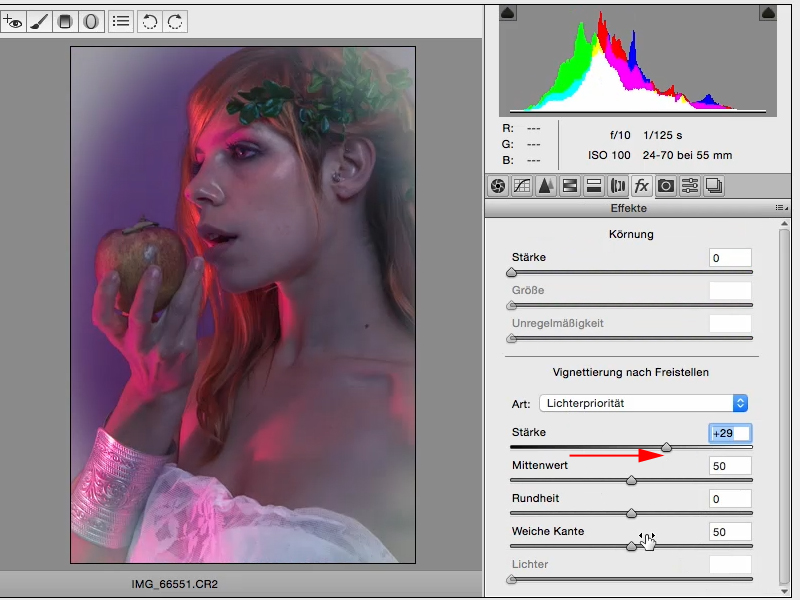Click the Rundheit label
This screenshot has height=600, width=800.
(535, 498)
